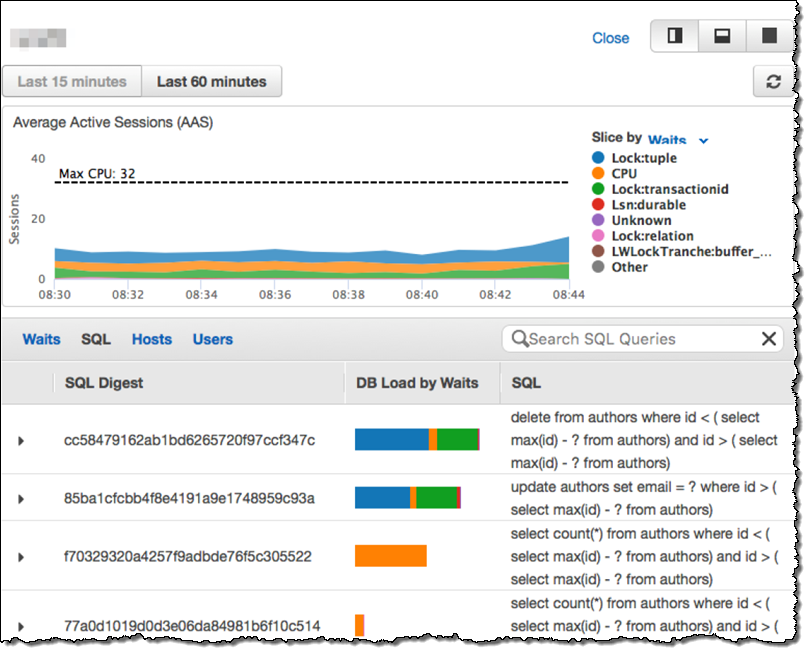
Task: Expand the cc58479162ab SQL digest row
Action: pos(21,441)
